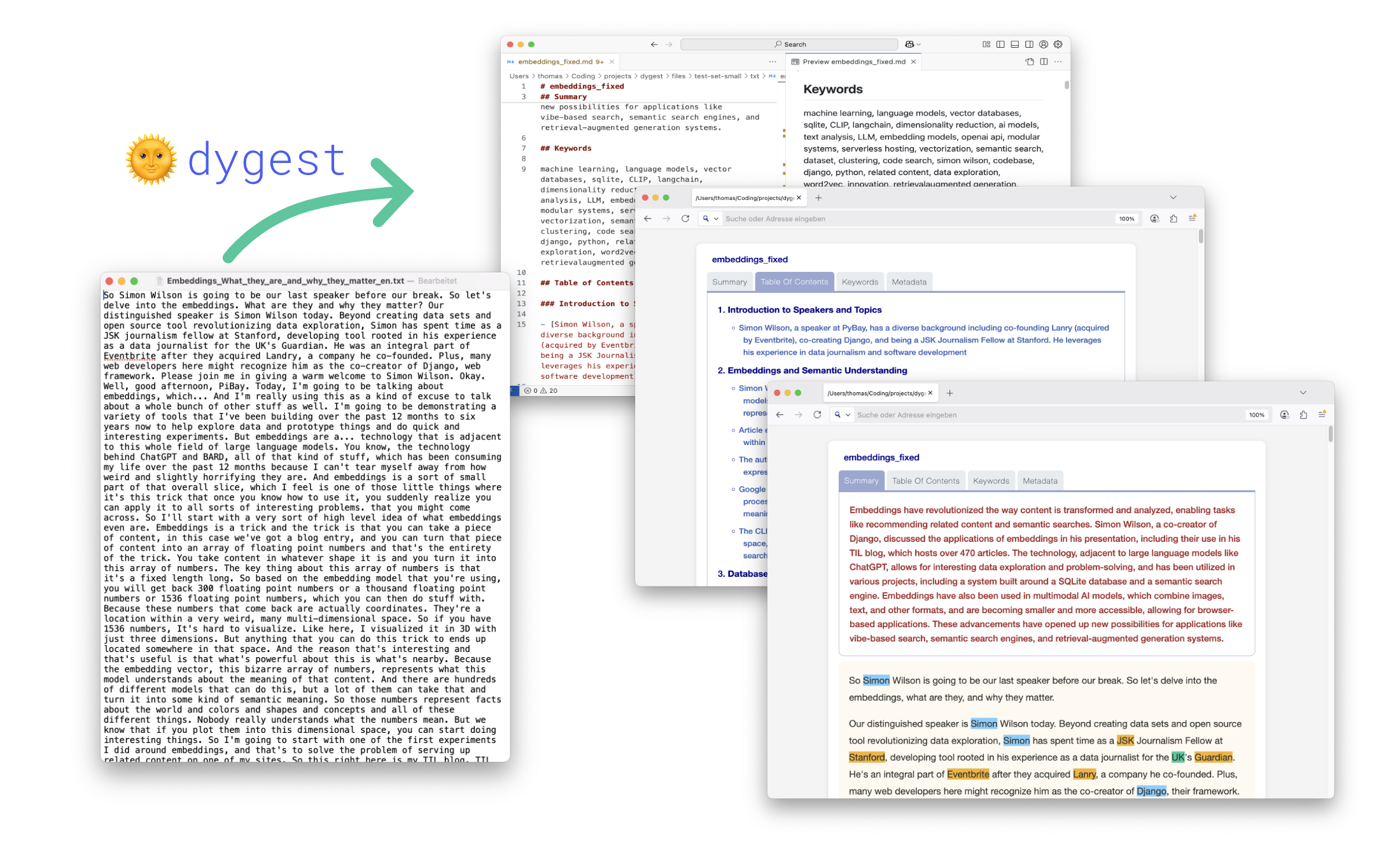Screen dimensions: 1400x850
Task: Open extensions puzzle icon in front browser
Action: (x=1303, y=414)
